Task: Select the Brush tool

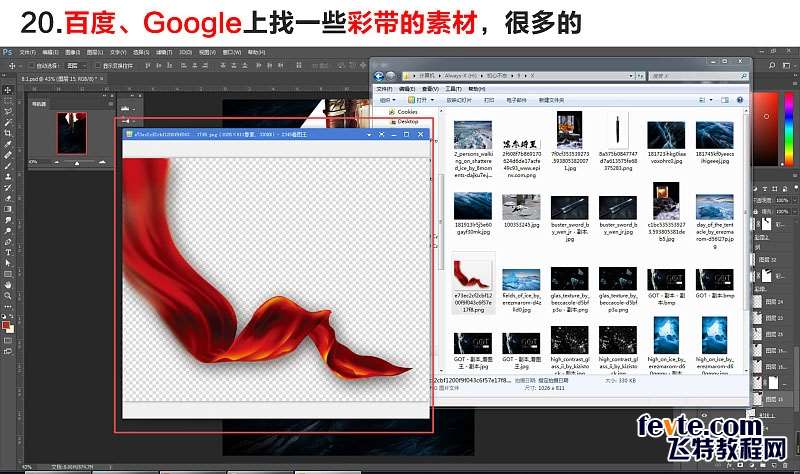Action: [8, 165]
